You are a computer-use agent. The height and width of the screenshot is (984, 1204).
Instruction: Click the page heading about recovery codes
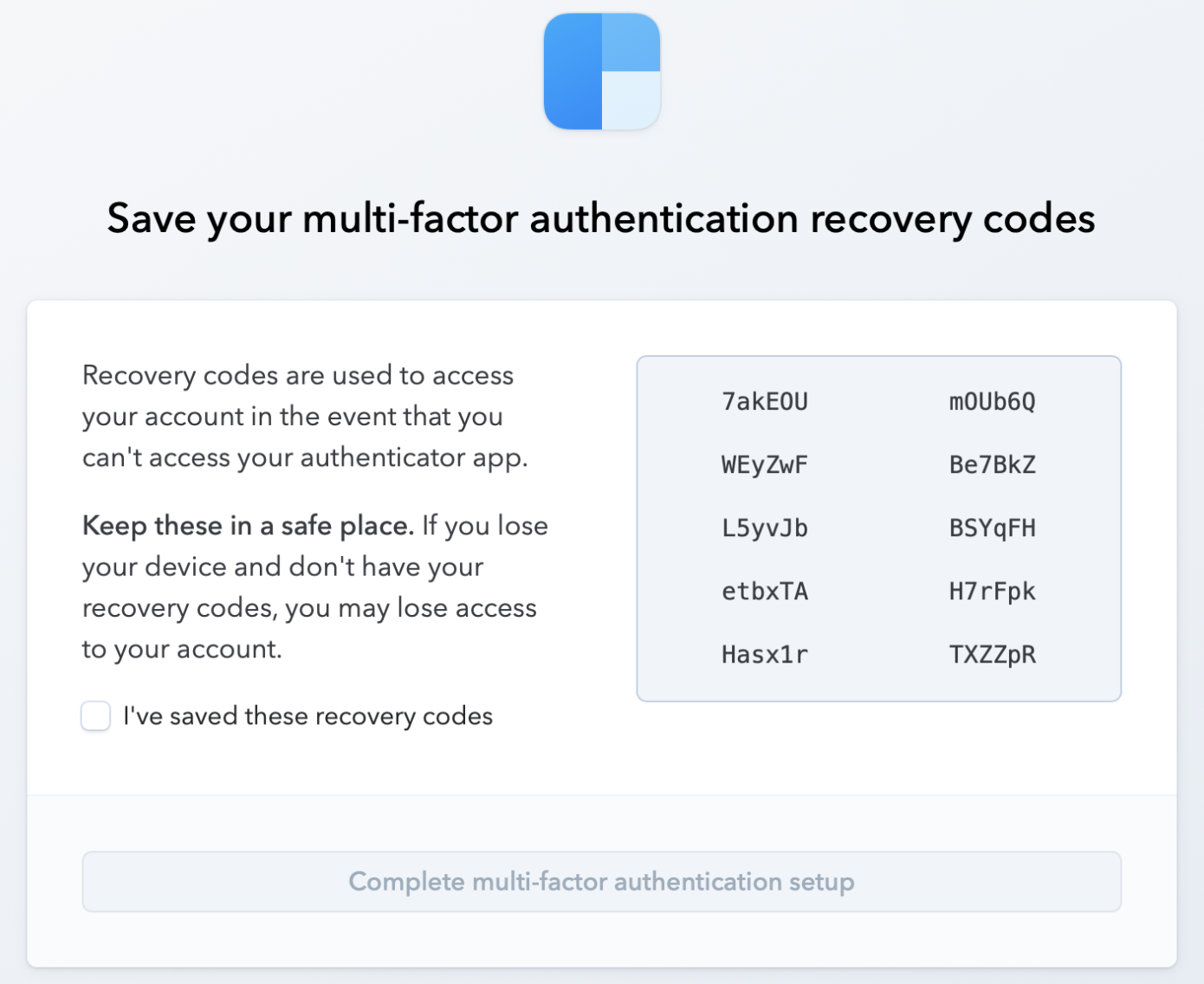pyautogui.click(x=601, y=218)
